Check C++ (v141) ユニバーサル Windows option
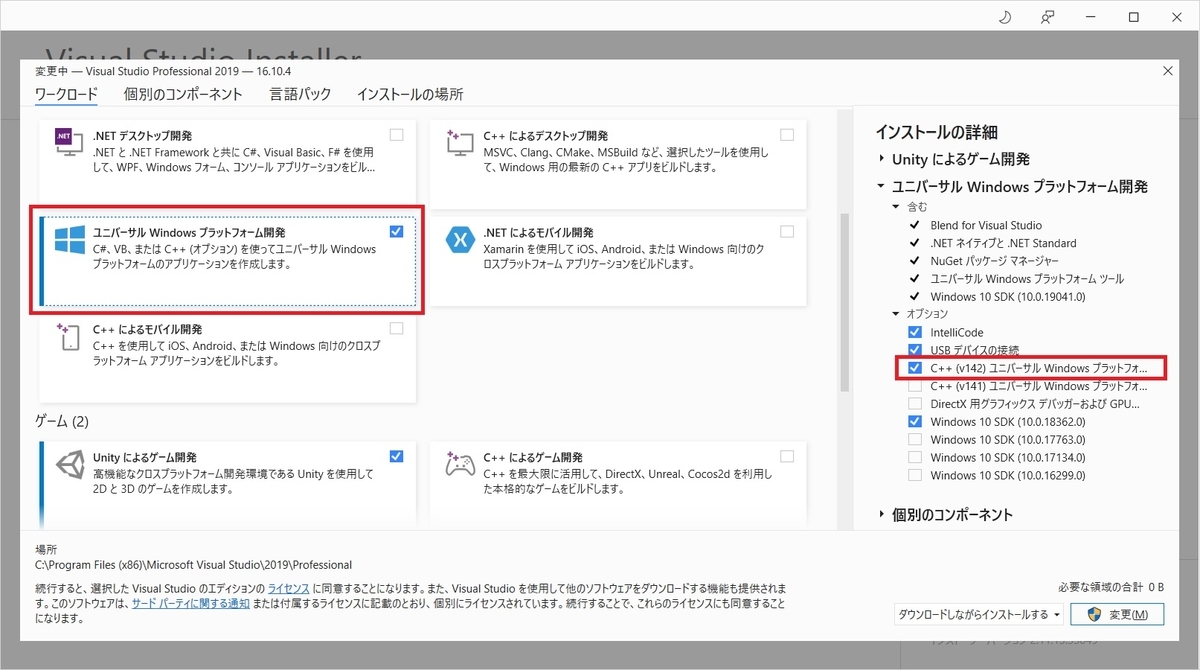This screenshot has width=1200, height=670. [915, 386]
